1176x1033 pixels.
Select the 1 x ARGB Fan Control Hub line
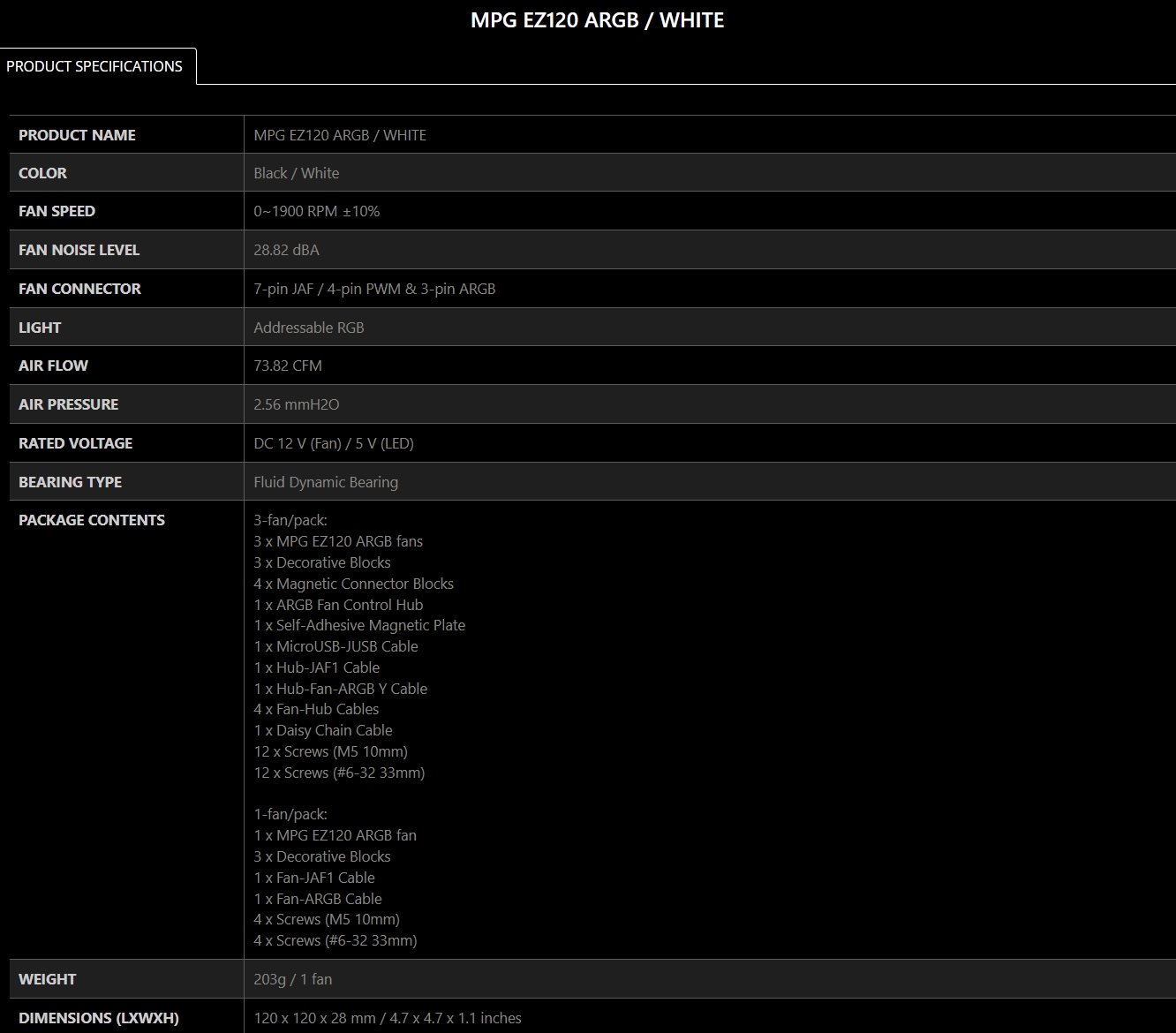pyautogui.click(x=338, y=605)
